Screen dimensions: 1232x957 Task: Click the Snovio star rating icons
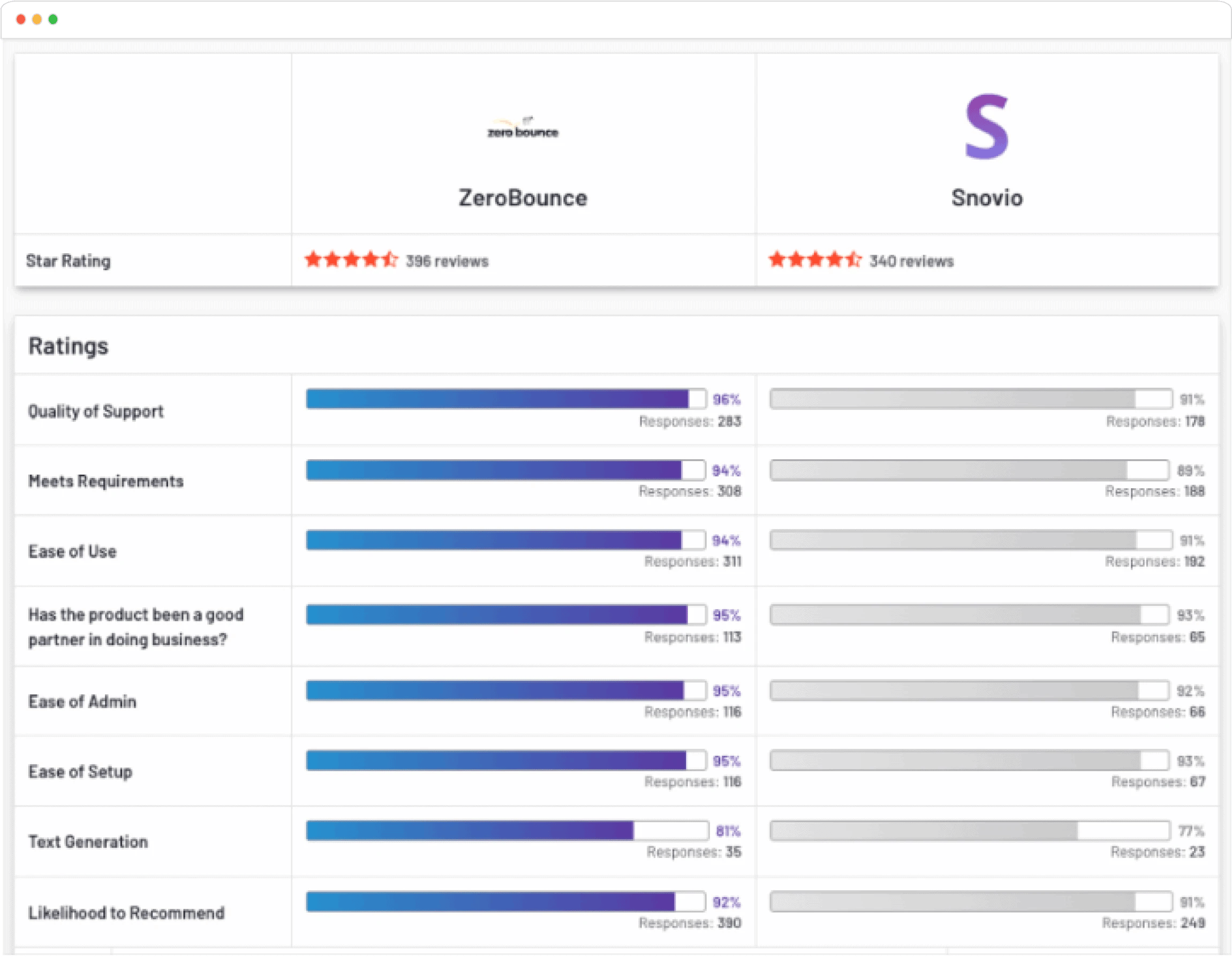[x=814, y=261]
